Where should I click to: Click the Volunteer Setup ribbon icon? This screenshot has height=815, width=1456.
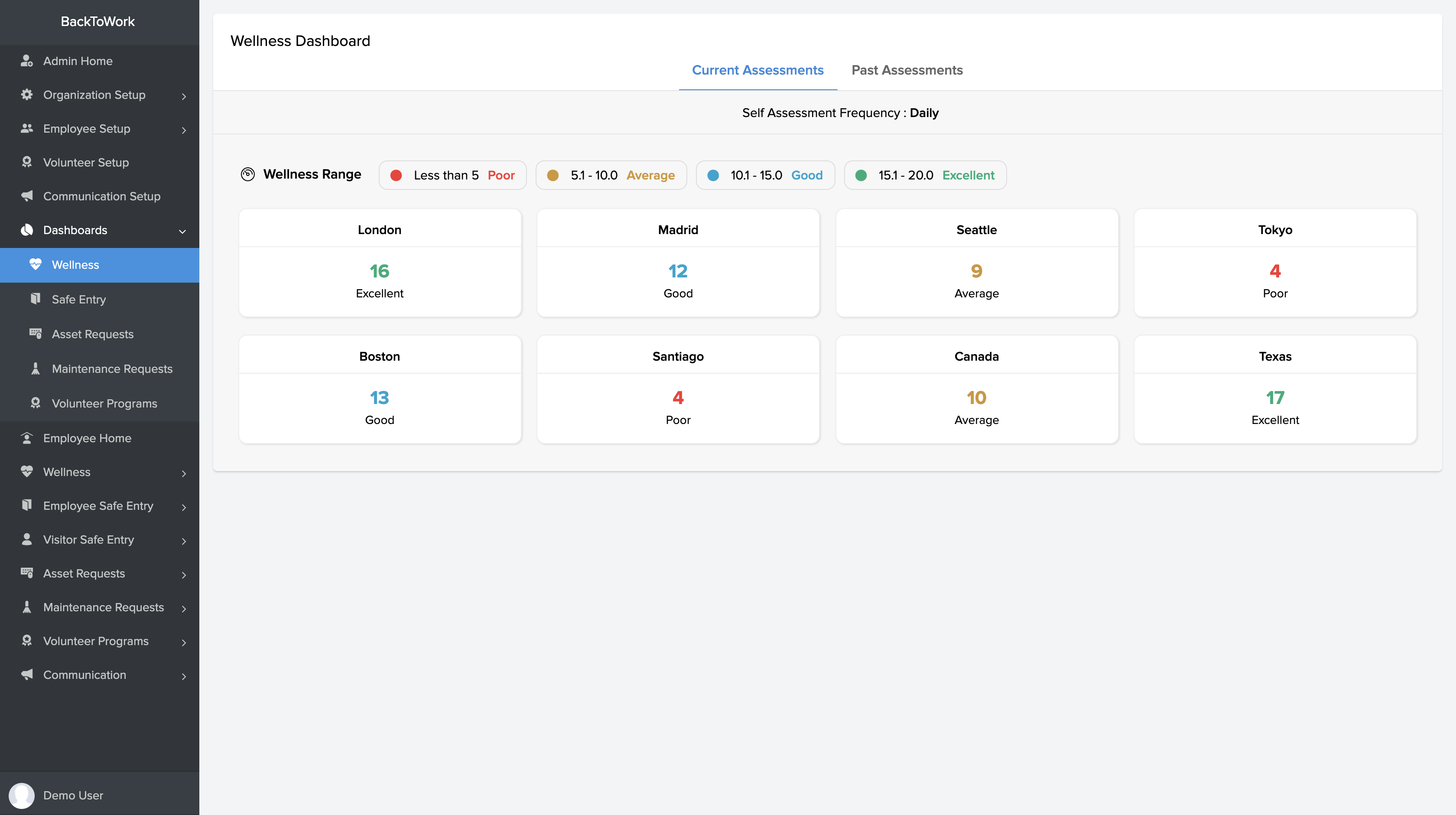click(26, 162)
